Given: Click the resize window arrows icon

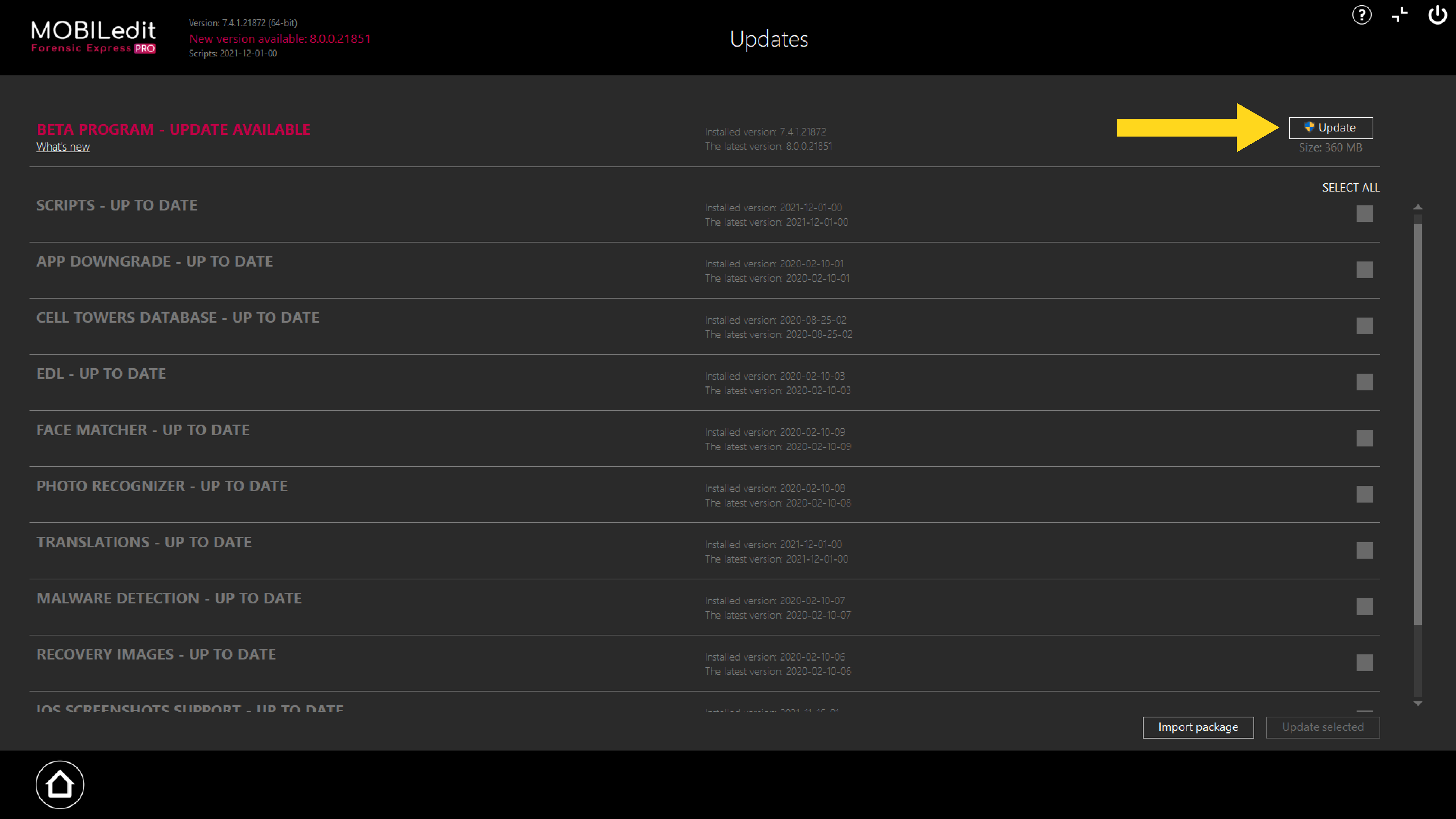Looking at the screenshot, I should [x=1400, y=15].
